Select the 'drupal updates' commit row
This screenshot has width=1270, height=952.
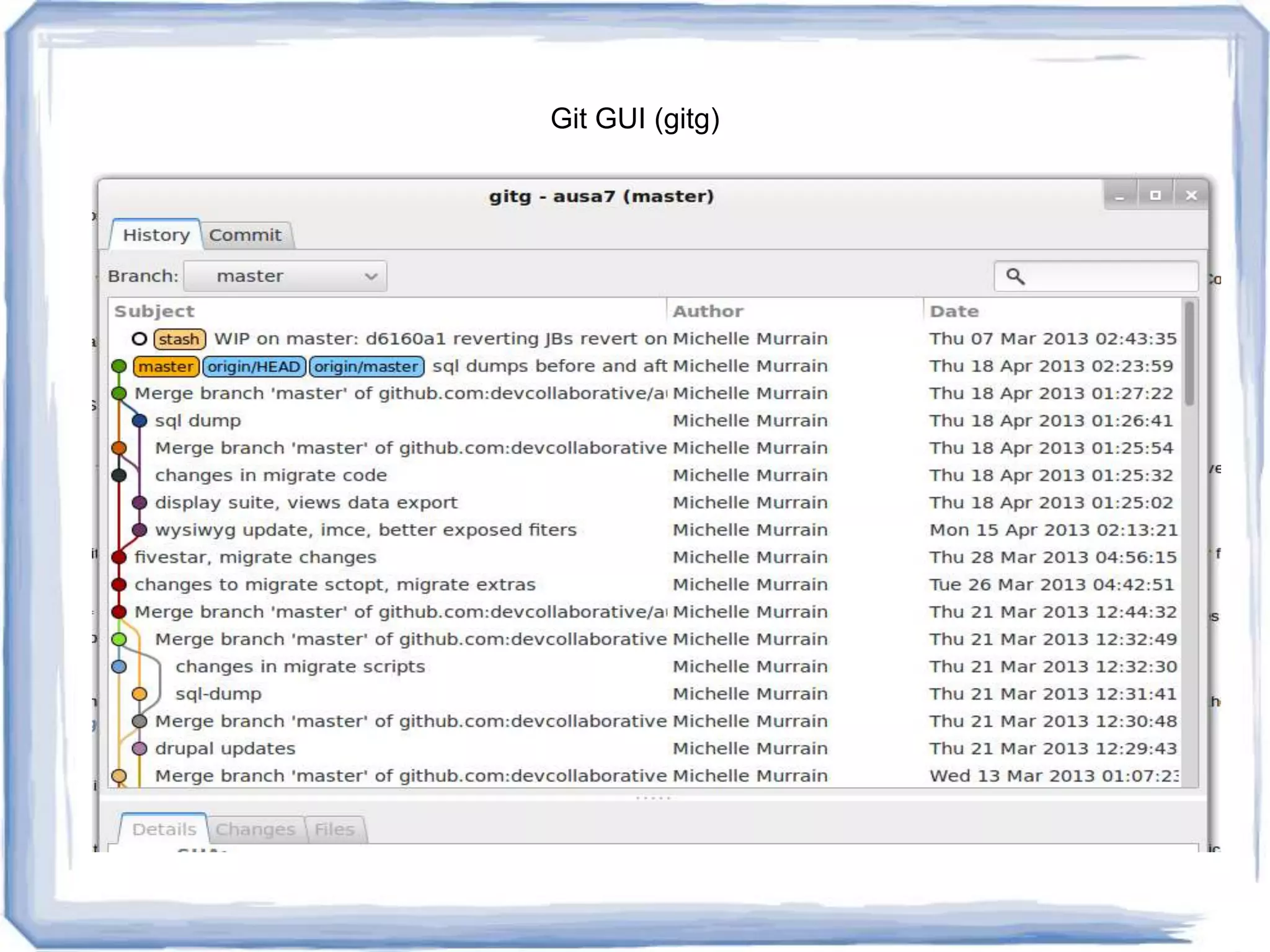[x=645, y=748]
